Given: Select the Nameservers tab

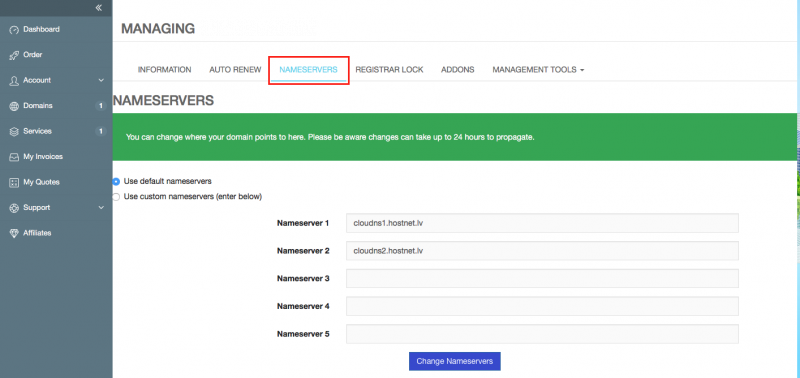Looking at the screenshot, I should coord(308,70).
